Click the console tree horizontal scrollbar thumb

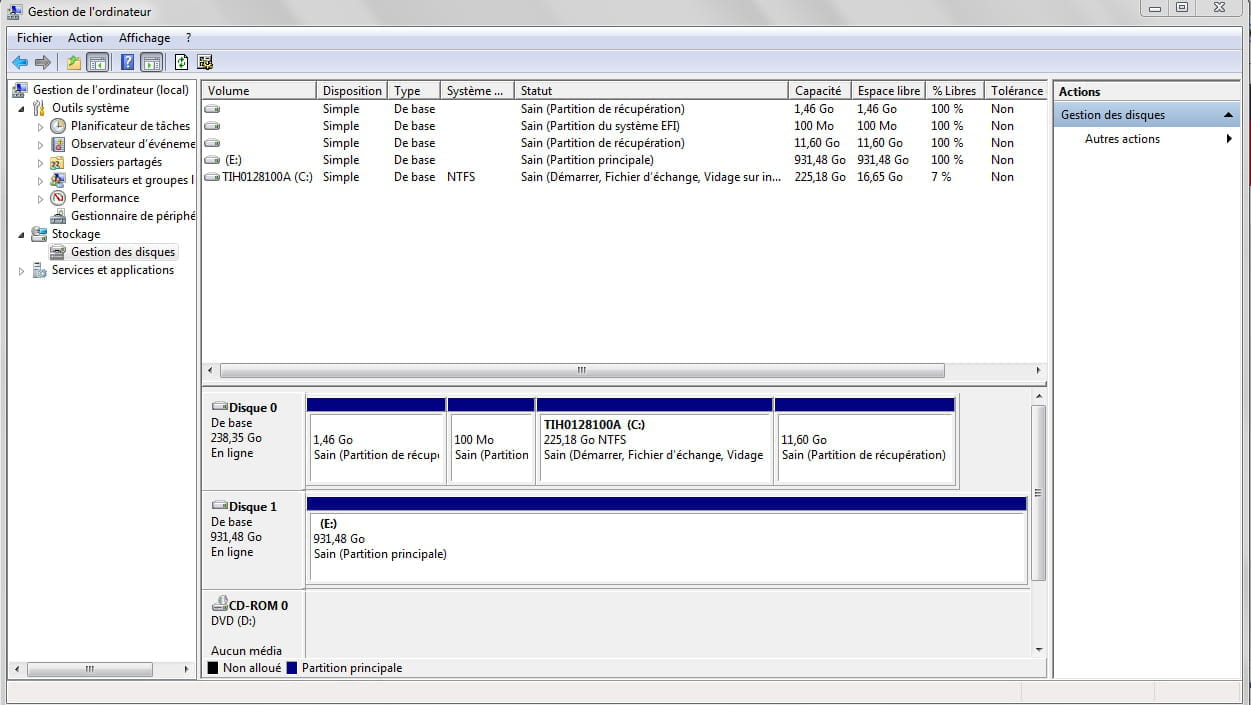click(90, 669)
